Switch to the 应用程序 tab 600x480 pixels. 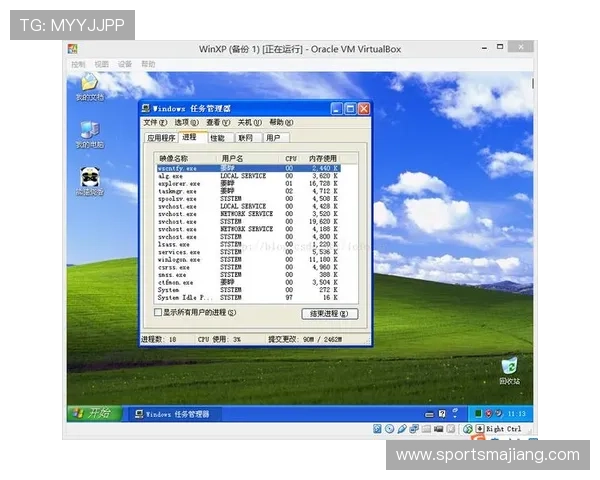[161, 138]
